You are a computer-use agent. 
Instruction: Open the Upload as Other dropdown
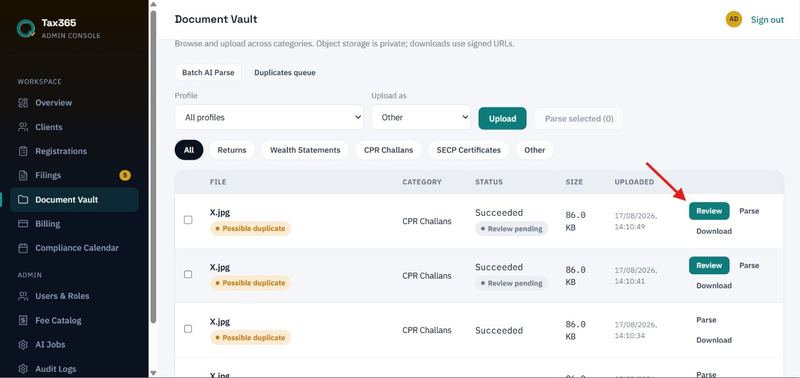421,117
